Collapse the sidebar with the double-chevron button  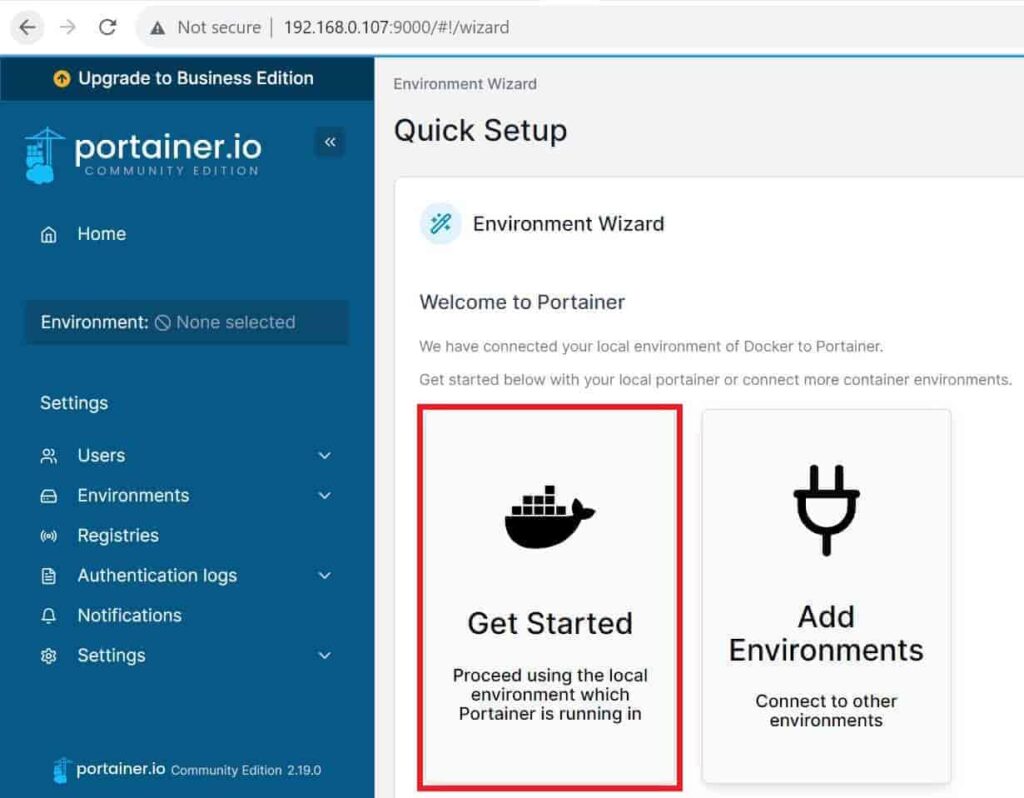tap(330, 142)
